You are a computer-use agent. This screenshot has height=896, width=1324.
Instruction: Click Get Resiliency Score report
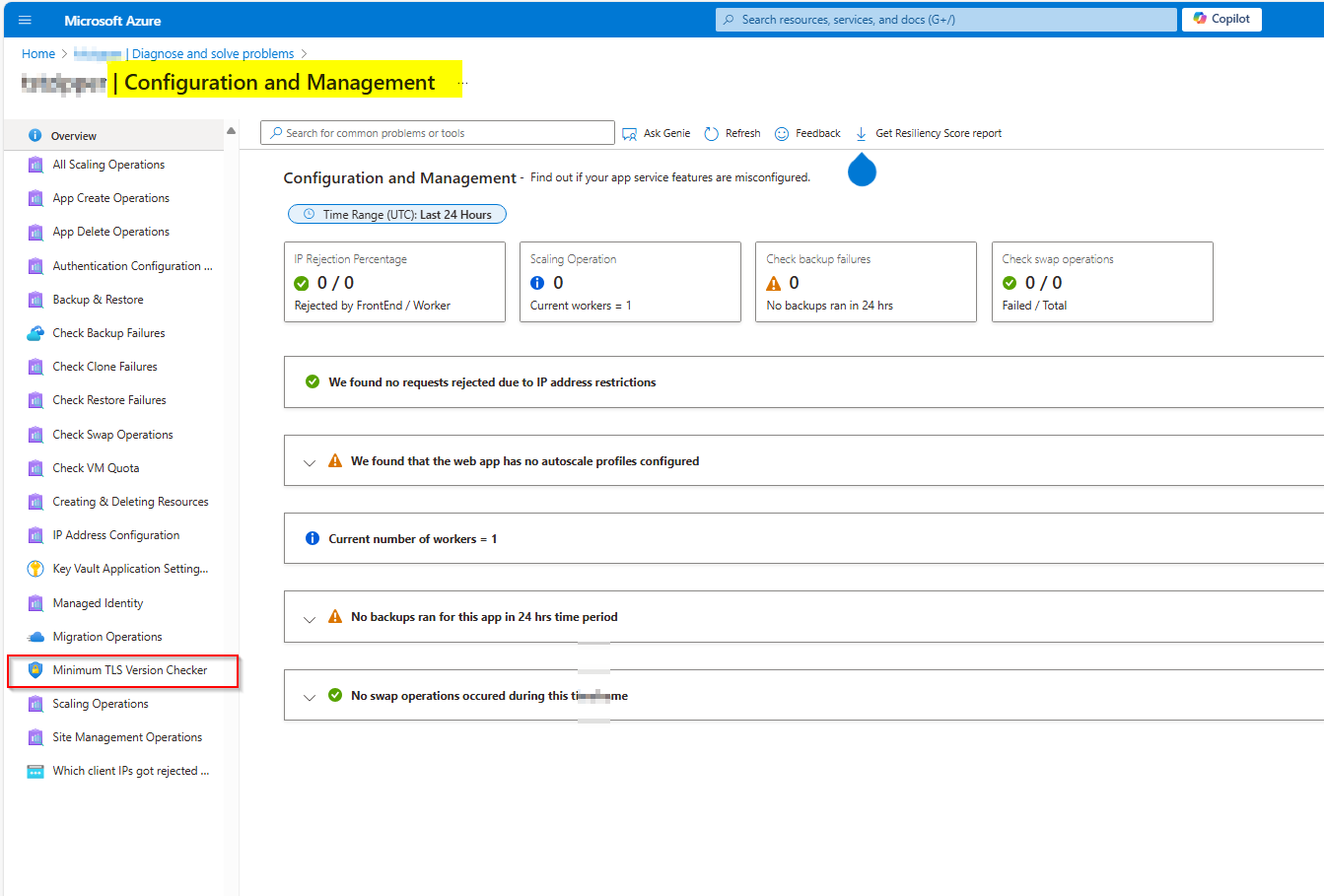point(928,133)
